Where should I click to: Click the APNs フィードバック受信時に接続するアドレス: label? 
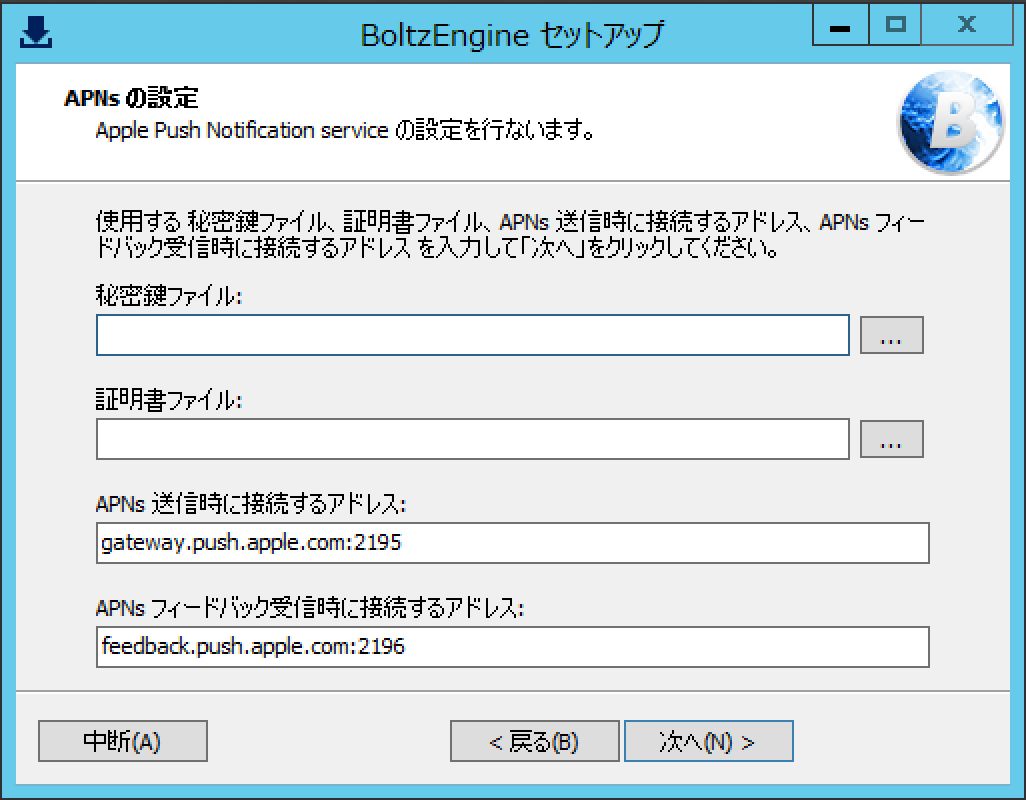point(310,608)
